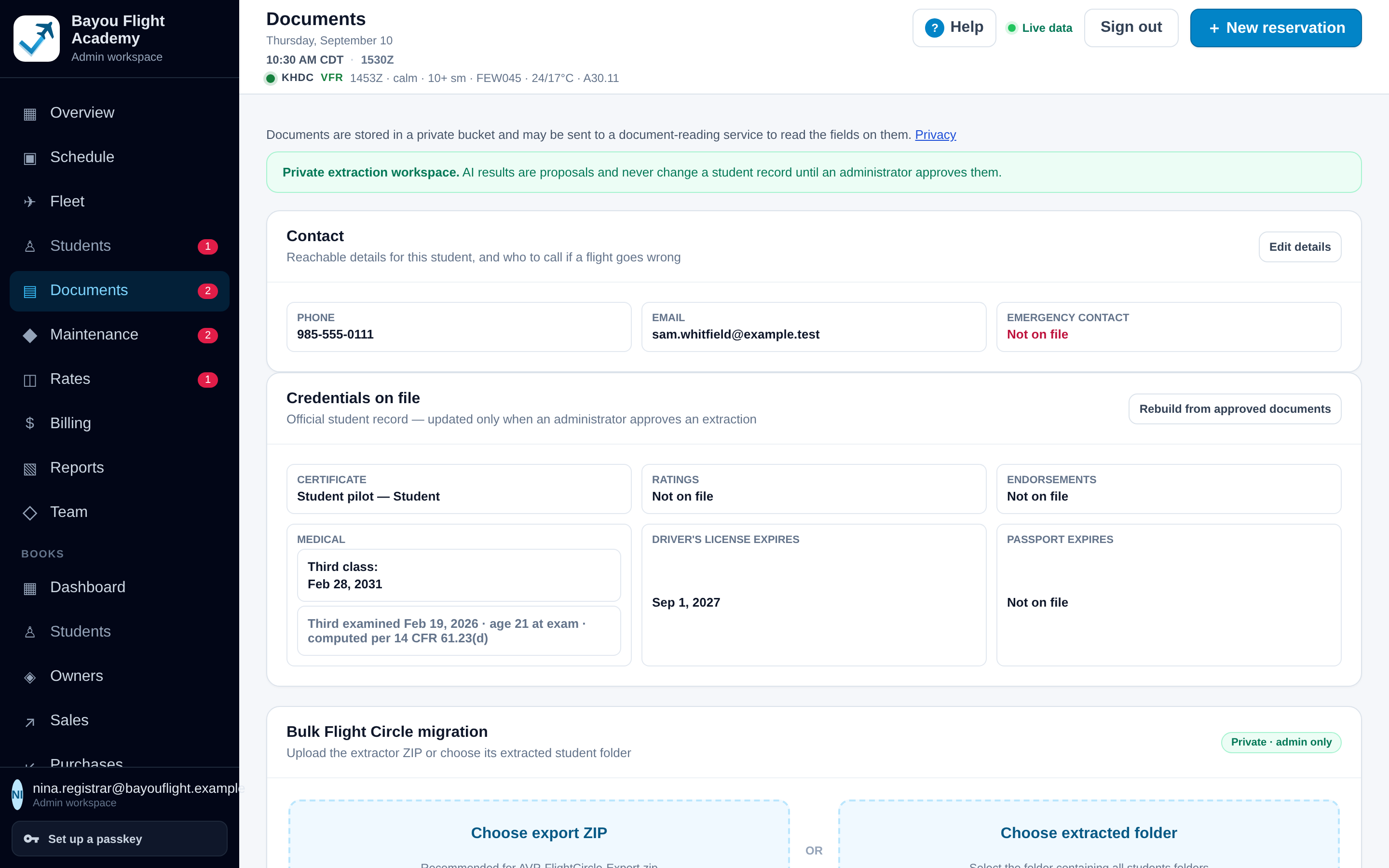Click the Books Dashboard grid icon
Viewport: 1389px width, 868px height.
[30, 588]
